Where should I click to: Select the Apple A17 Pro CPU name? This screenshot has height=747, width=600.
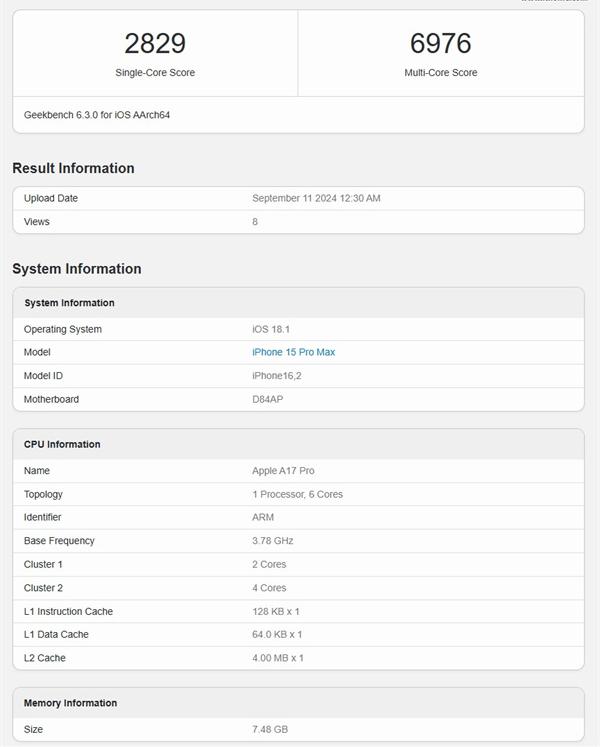tap(283, 470)
